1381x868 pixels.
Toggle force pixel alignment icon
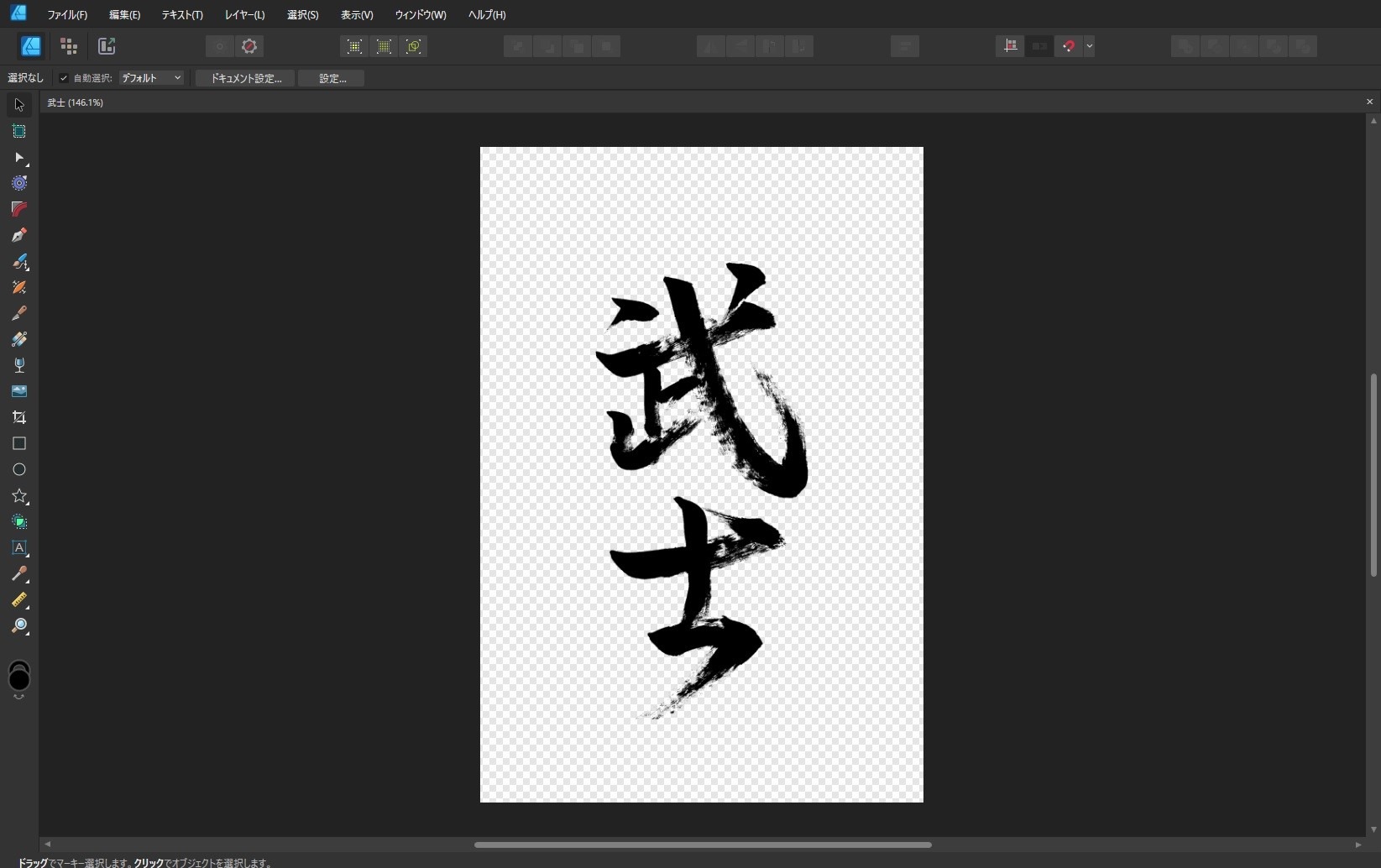tap(1010, 46)
